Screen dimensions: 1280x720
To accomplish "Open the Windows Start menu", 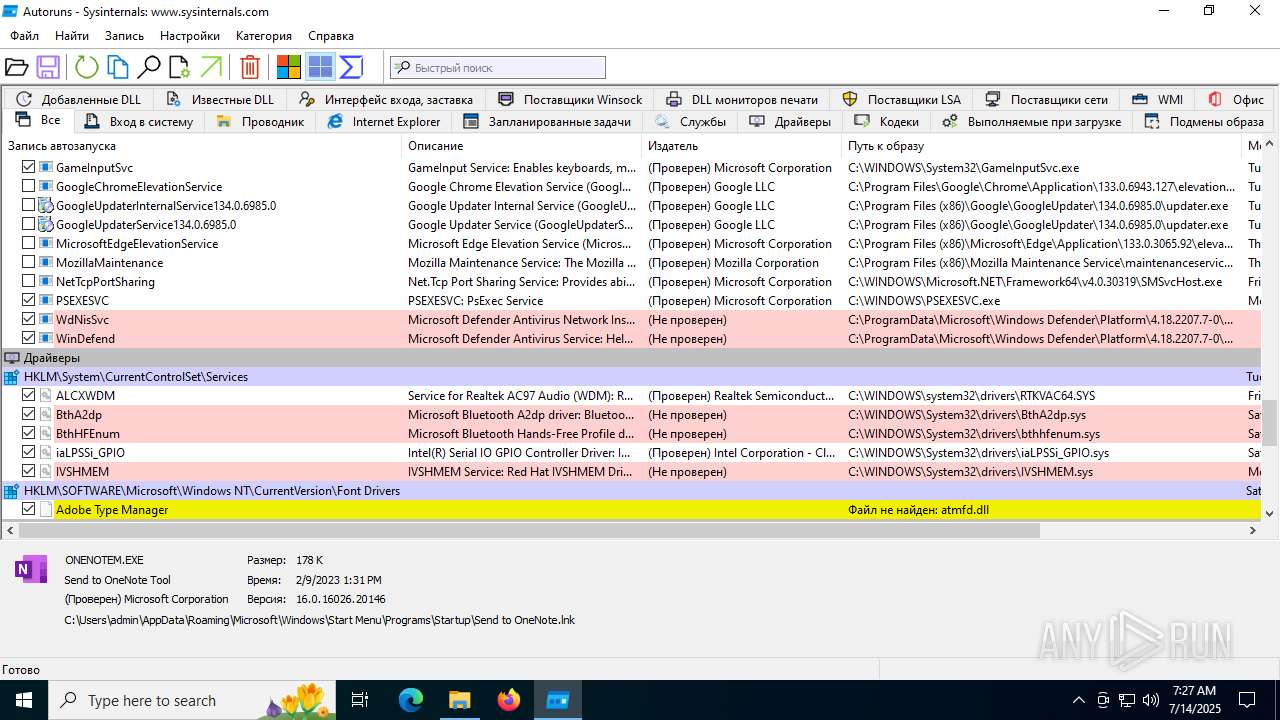I will 23,700.
